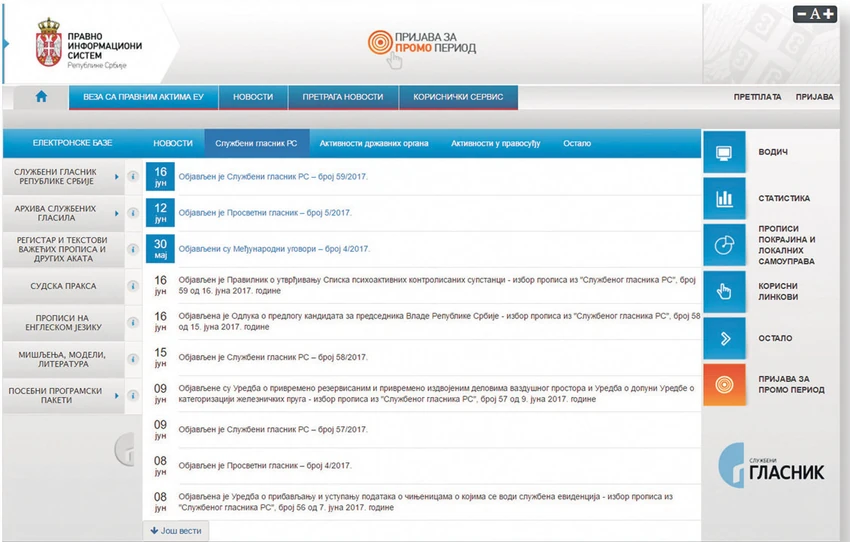Open Претрага новости menu item

(343, 97)
